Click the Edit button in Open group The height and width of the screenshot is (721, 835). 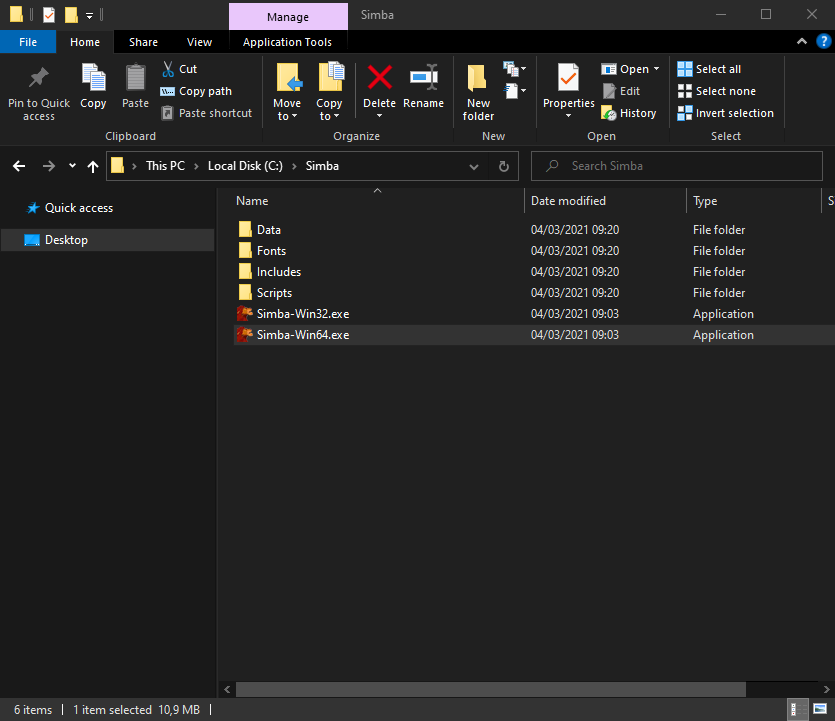(x=621, y=91)
